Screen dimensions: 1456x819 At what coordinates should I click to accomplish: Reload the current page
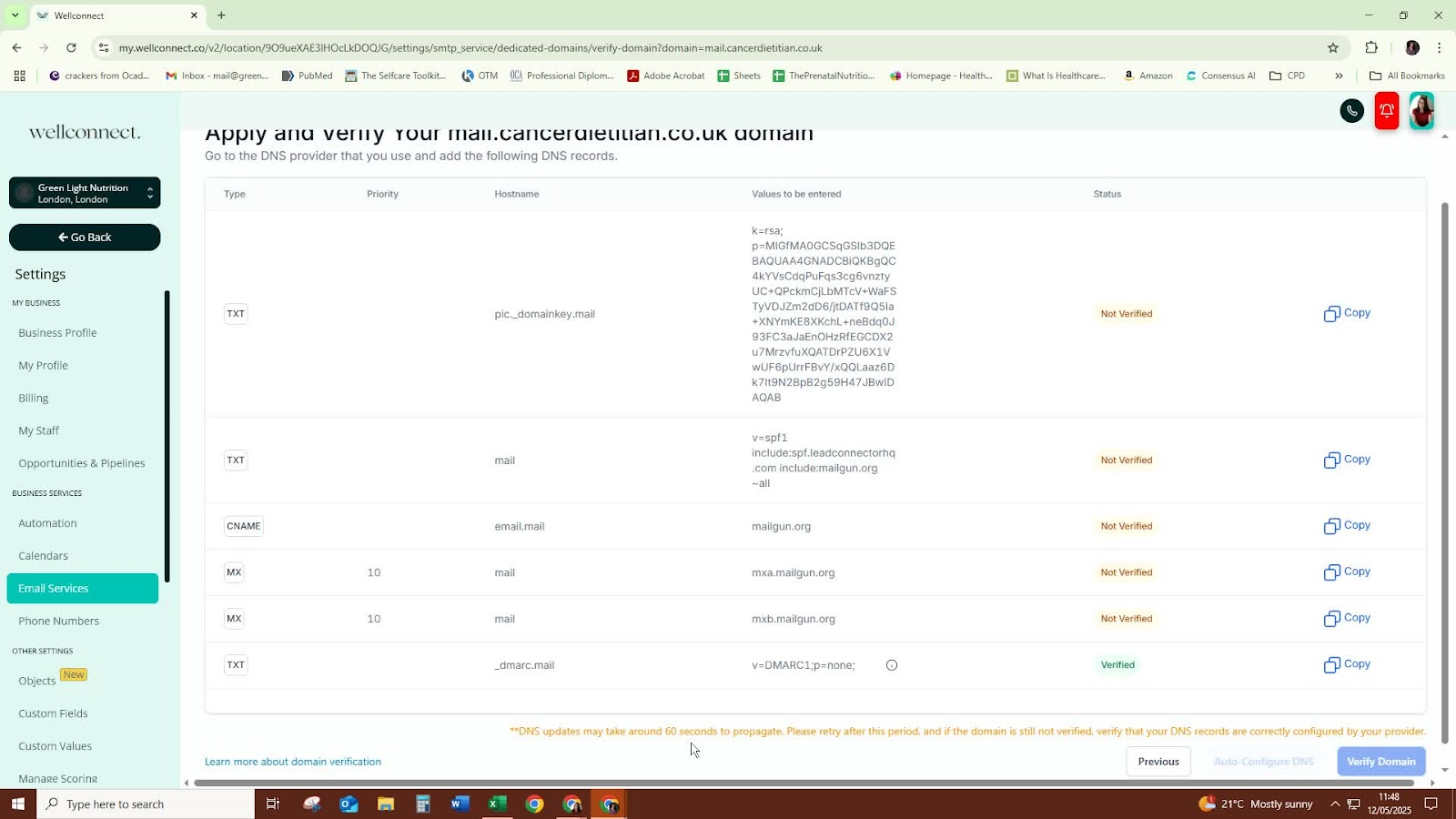click(72, 47)
